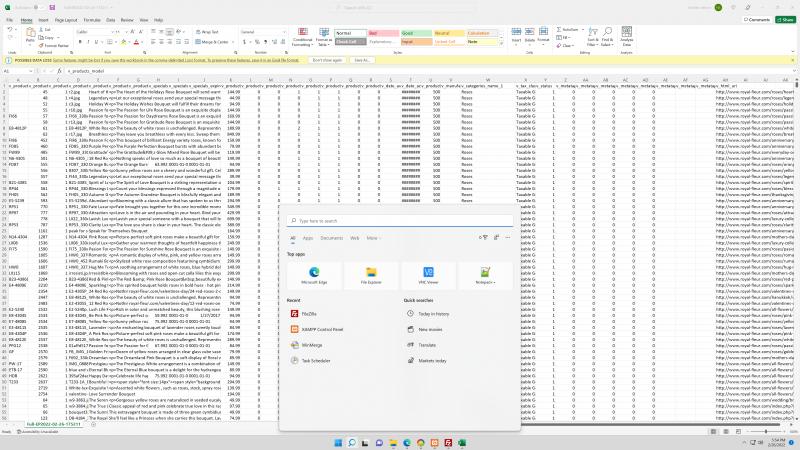
Task: Click the Insert Function fx icon
Action: (59, 71)
